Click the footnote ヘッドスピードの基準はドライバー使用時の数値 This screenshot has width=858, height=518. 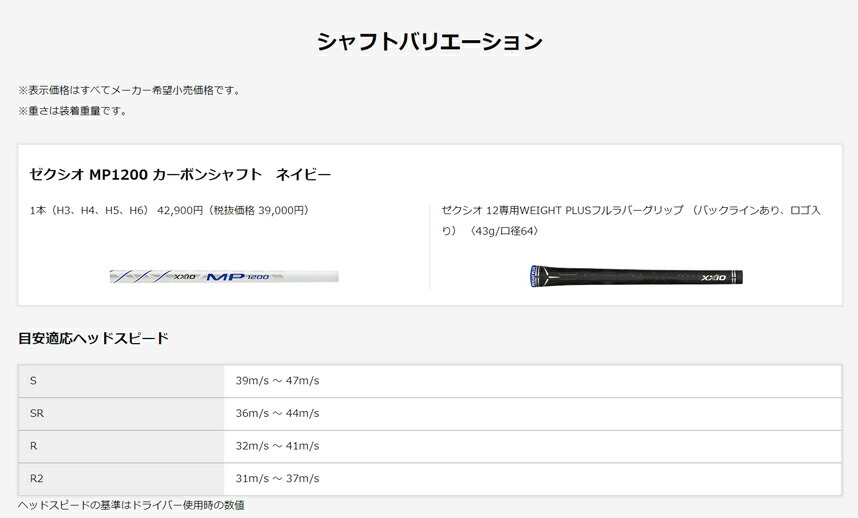[131, 505]
